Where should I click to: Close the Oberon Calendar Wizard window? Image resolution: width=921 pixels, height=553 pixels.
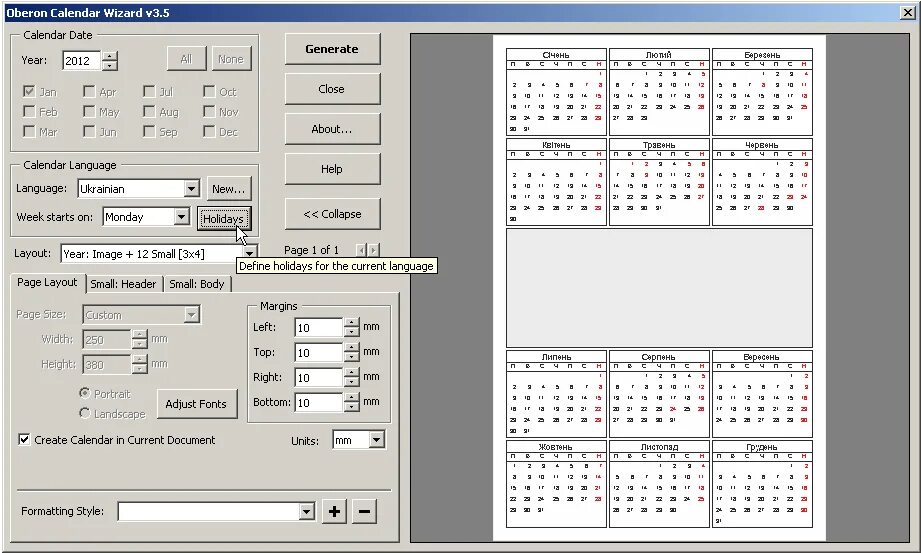click(x=907, y=12)
